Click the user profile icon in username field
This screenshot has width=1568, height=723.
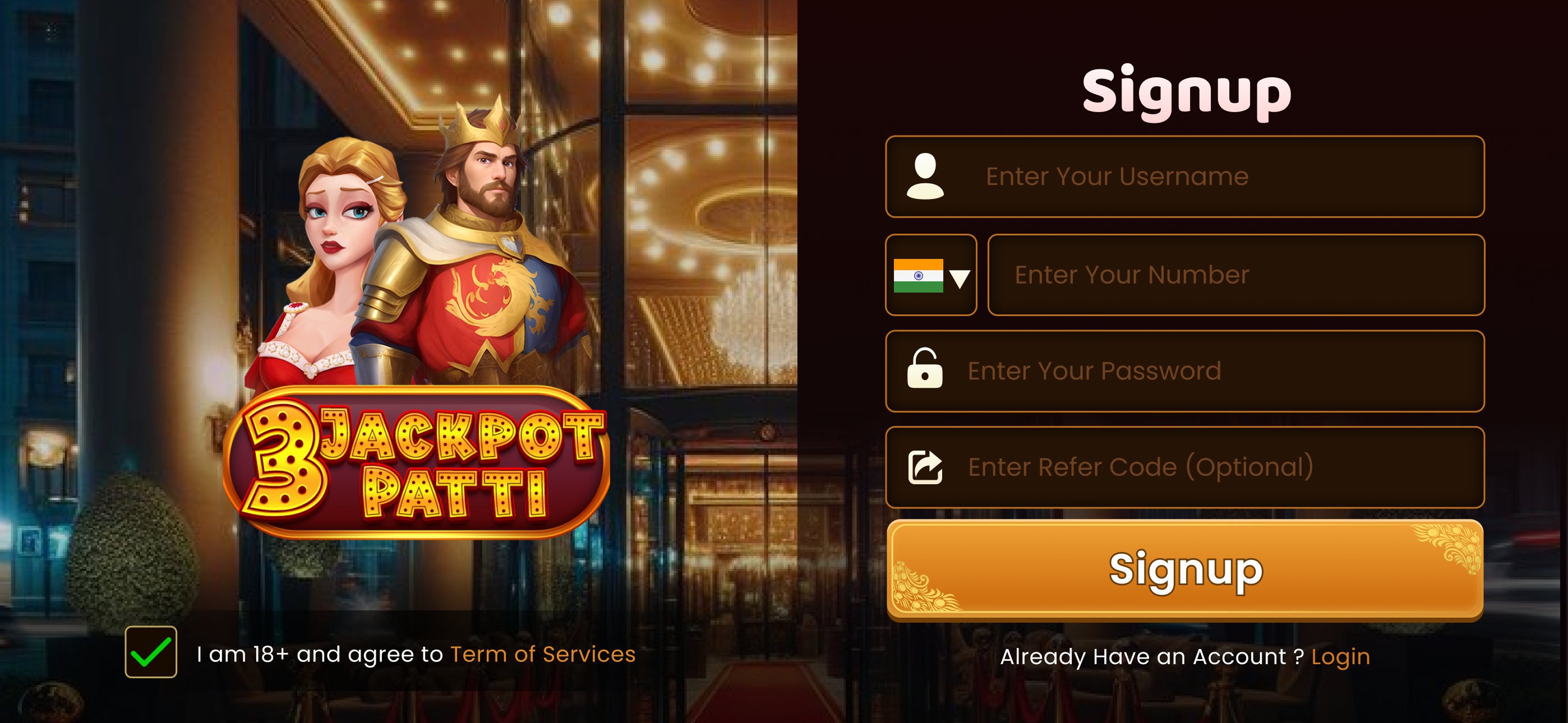pyautogui.click(x=925, y=176)
